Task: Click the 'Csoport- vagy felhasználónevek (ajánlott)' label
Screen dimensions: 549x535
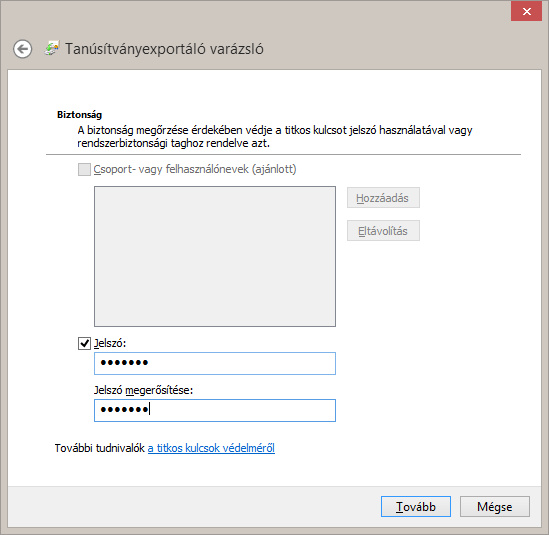Action: (x=195, y=169)
